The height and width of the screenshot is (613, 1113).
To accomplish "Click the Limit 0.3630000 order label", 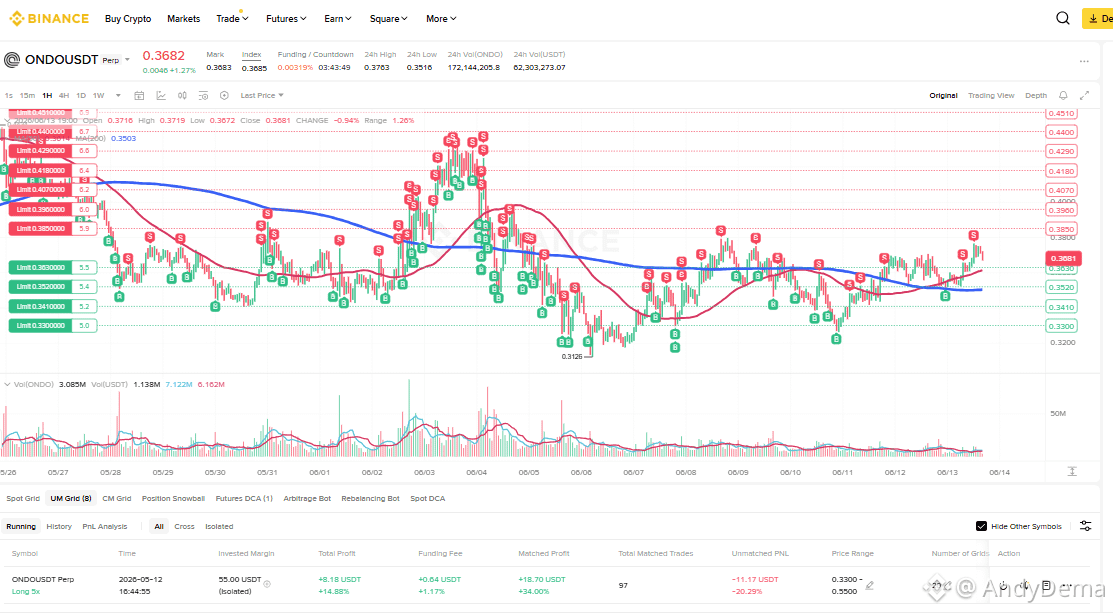I will tap(40, 267).
